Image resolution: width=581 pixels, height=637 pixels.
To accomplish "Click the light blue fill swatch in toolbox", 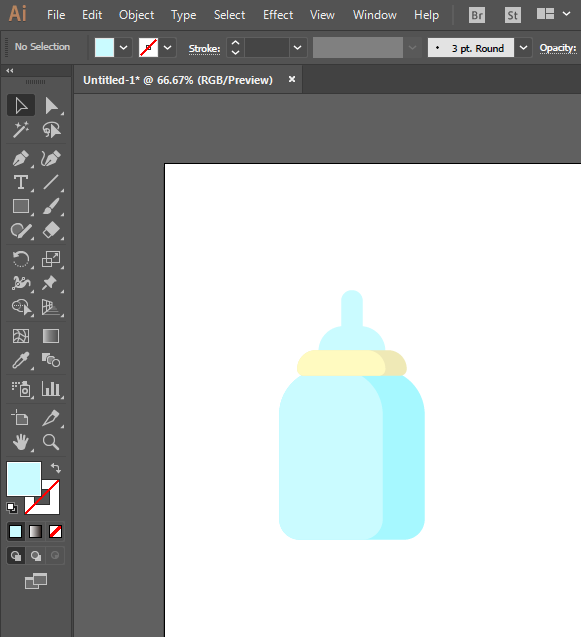I will coord(24,479).
